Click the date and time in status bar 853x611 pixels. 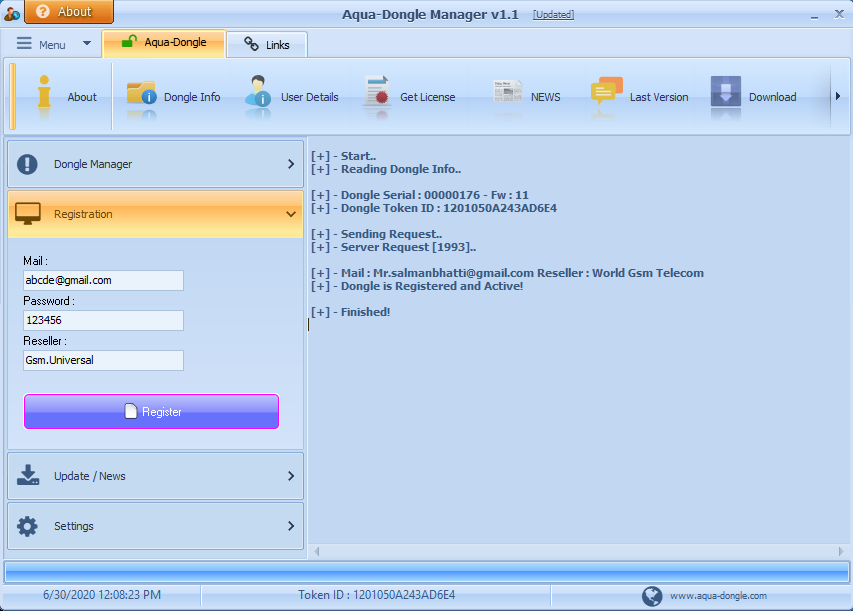pyautogui.click(x=102, y=595)
